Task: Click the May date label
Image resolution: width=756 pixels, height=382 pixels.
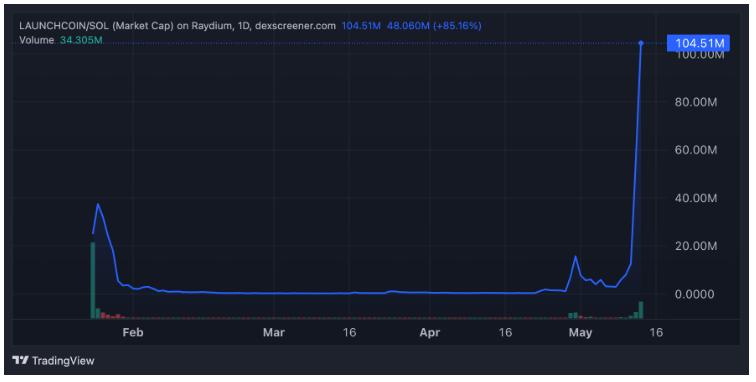Action: (x=580, y=332)
